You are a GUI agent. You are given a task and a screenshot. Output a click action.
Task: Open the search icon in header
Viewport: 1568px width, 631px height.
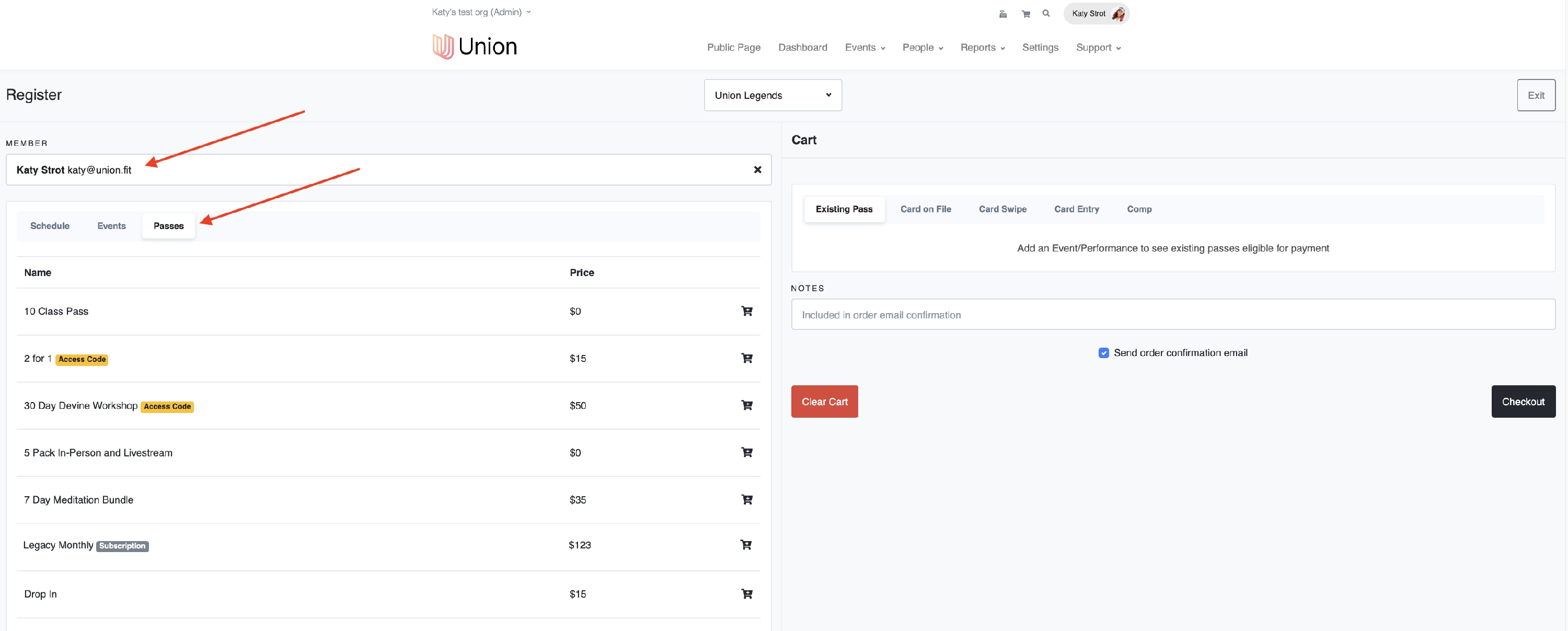(1046, 14)
